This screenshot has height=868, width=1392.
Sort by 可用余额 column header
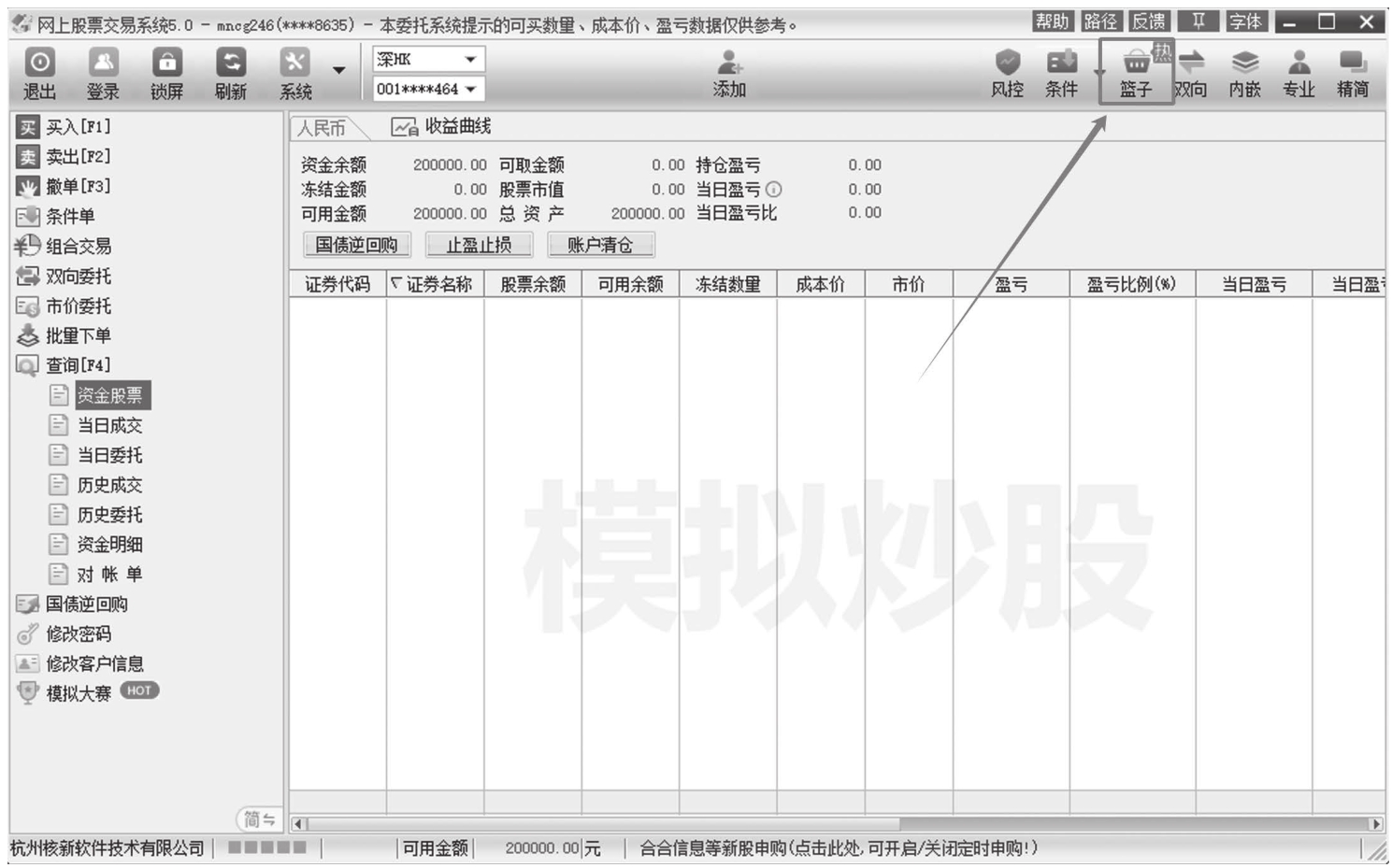[x=630, y=284]
